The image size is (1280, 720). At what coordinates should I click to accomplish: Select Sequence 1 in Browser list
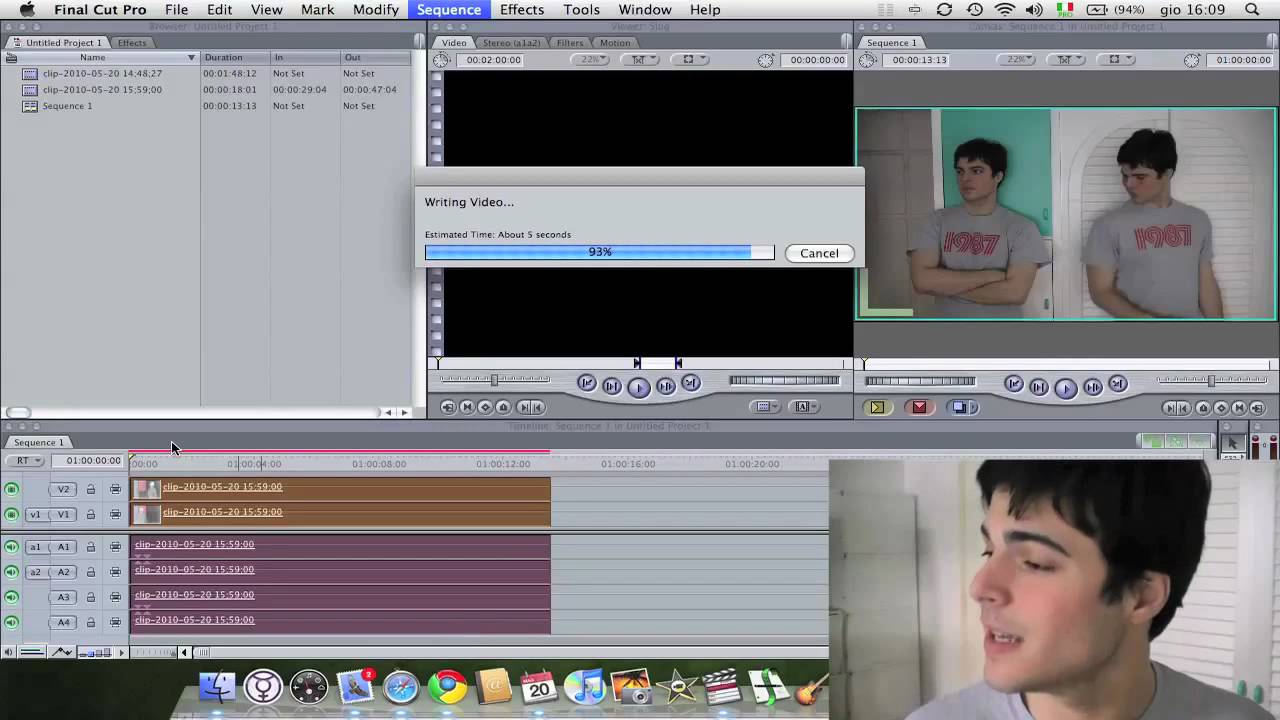pyautogui.click(x=67, y=105)
